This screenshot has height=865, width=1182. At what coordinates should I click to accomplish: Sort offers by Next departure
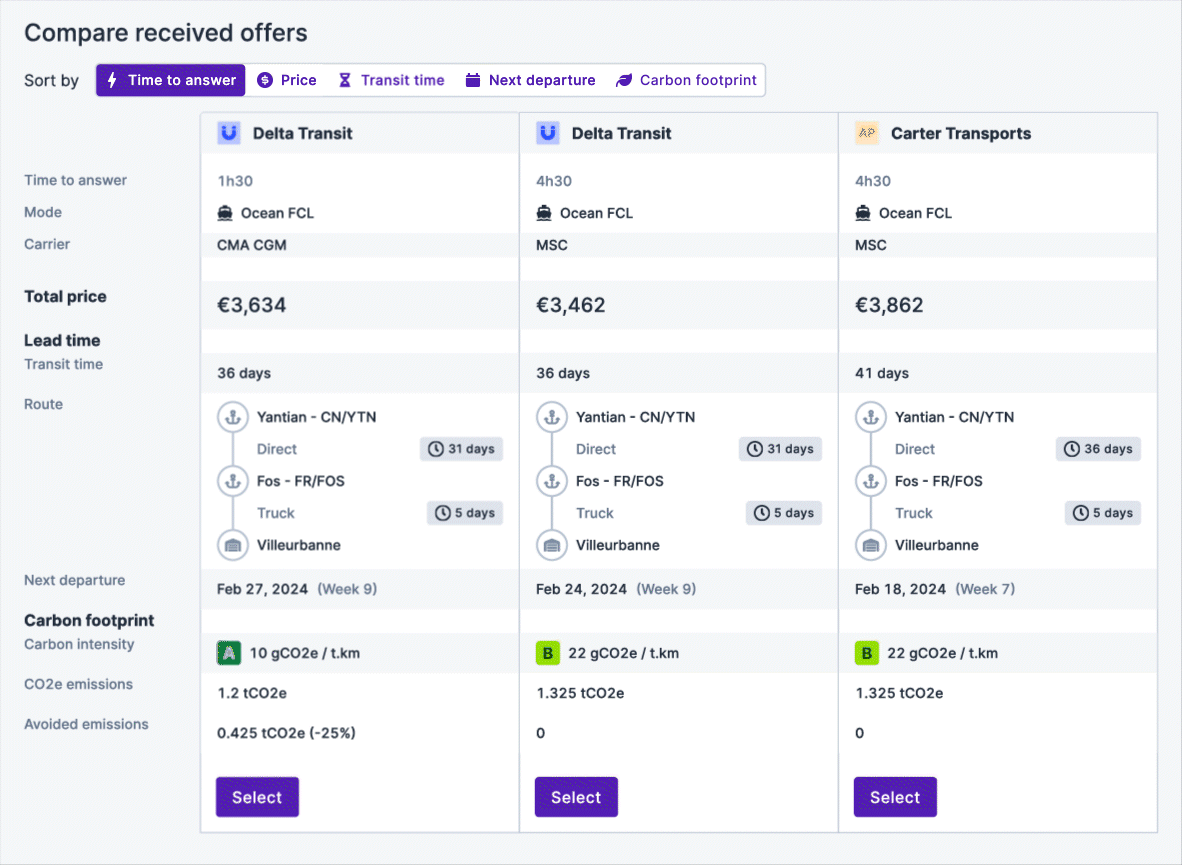coord(530,80)
